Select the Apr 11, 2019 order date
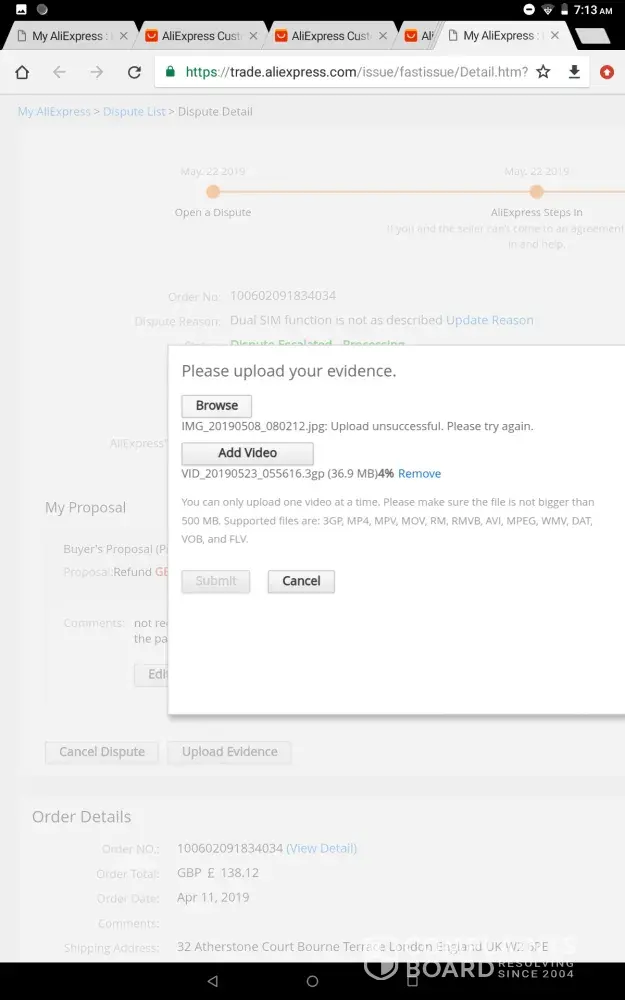This screenshot has width=625, height=1000. [x=213, y=897]
